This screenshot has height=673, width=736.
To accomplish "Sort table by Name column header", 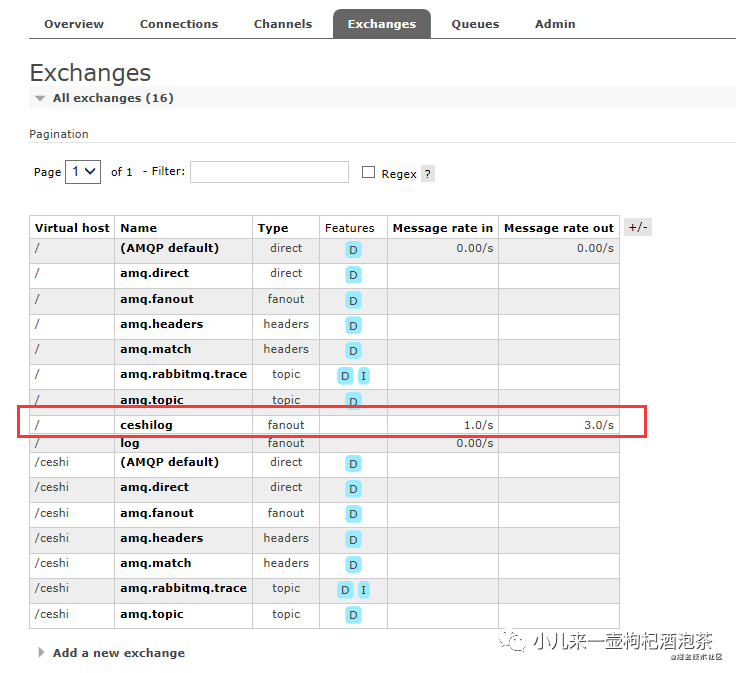I will pos(138,228).
